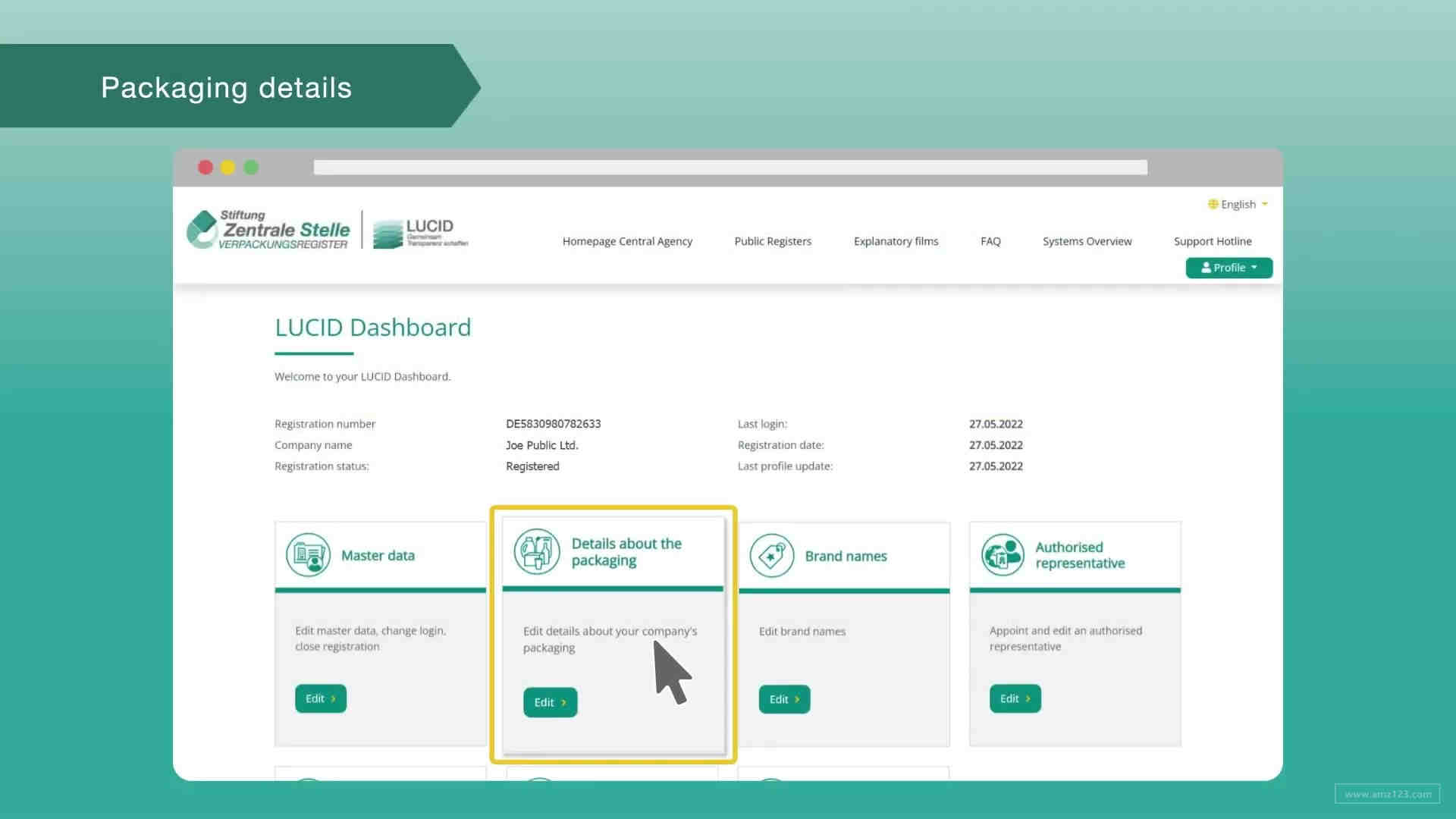Open the Profile dropdown menu
Viewport: 1456px width, 819px height.
(1228, 268)
